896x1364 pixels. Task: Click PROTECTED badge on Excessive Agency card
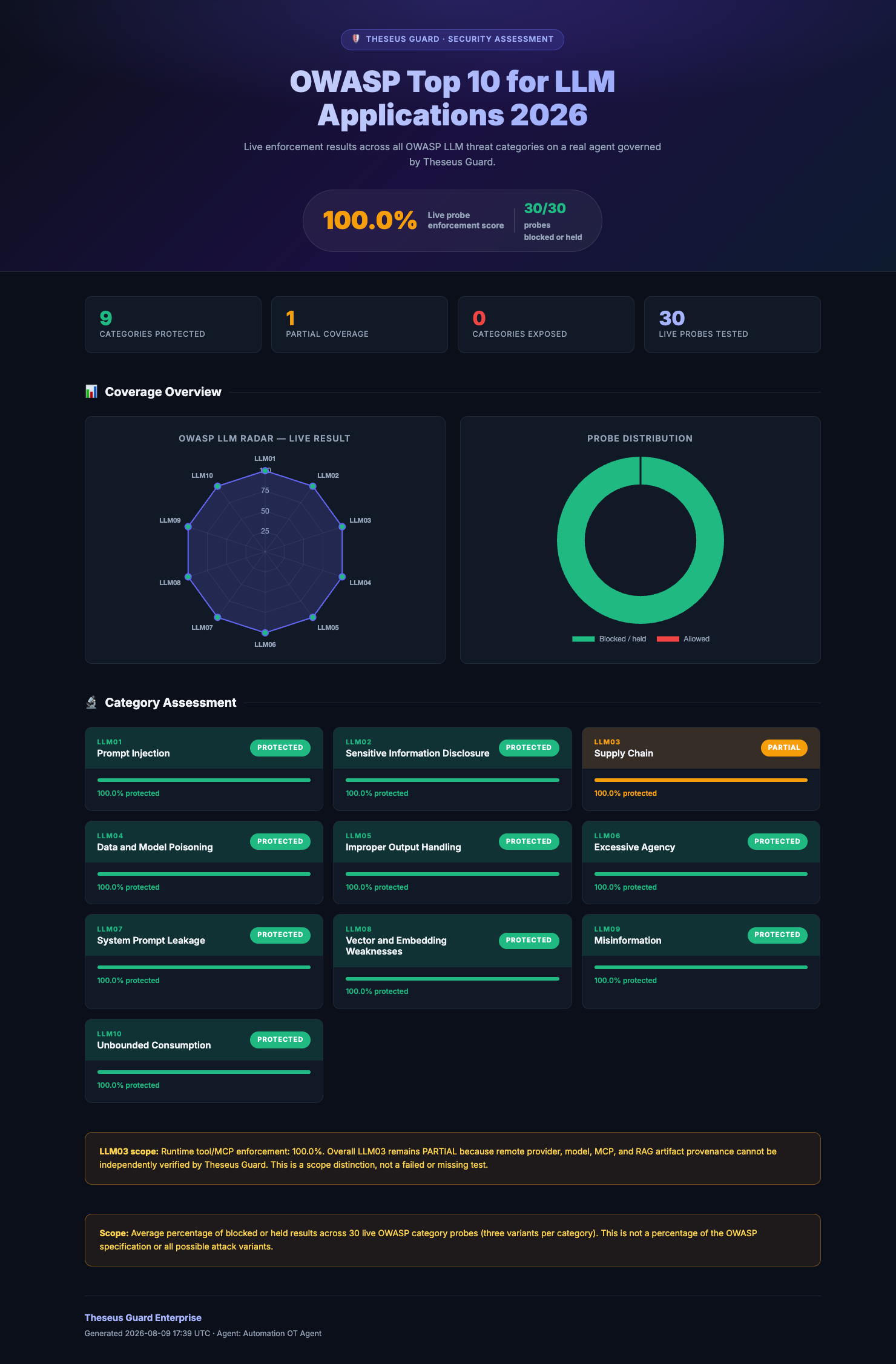(777, 841)
